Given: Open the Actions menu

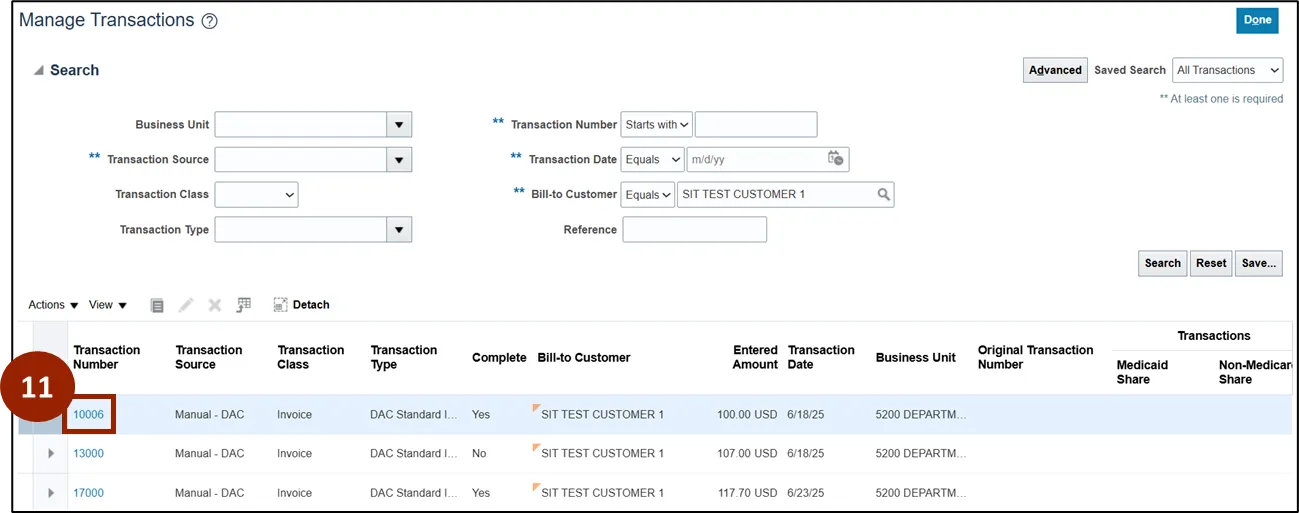Looking at the screenshot, I should 53,305.
